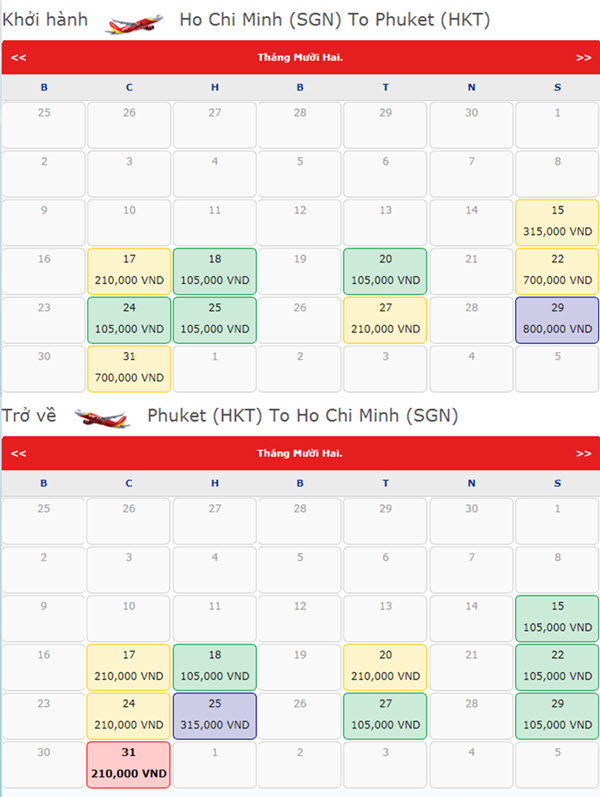
Task: Select return on the 18th for 105,000 VND
Action: click(x=215, y=667)
